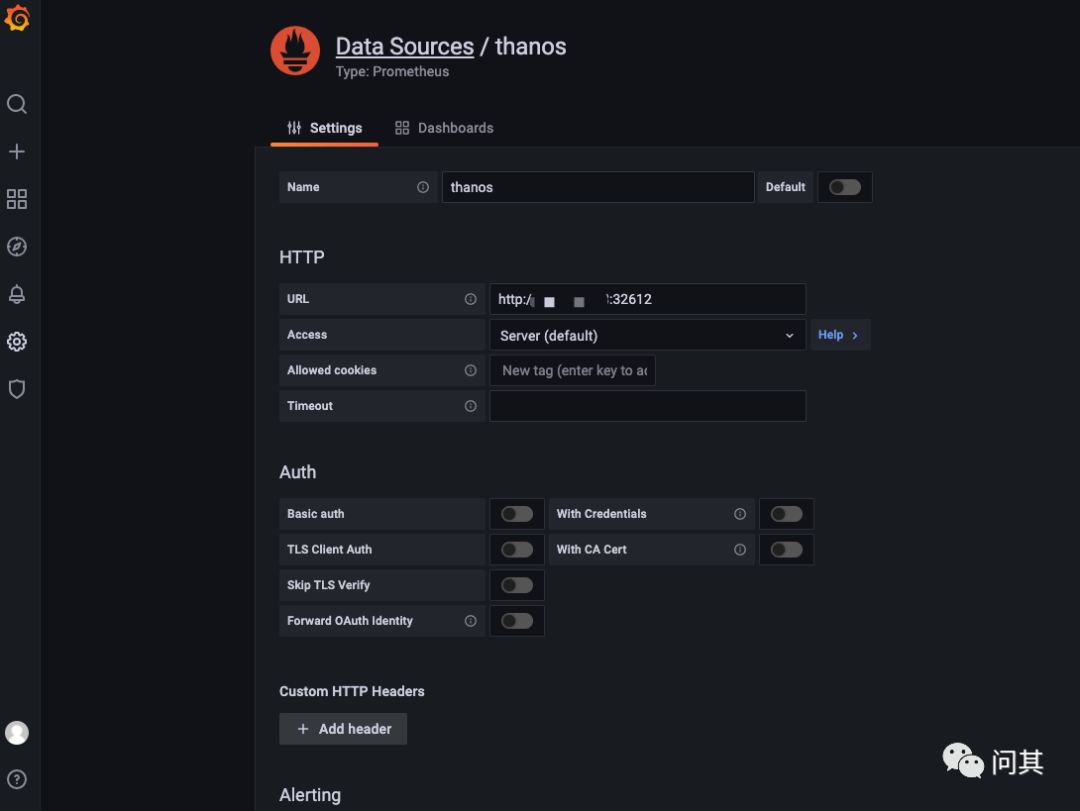Enable the Skip TLS Verify switch
The width and height of the screenshot is (1080, 811).
click(x=517, y=585)
